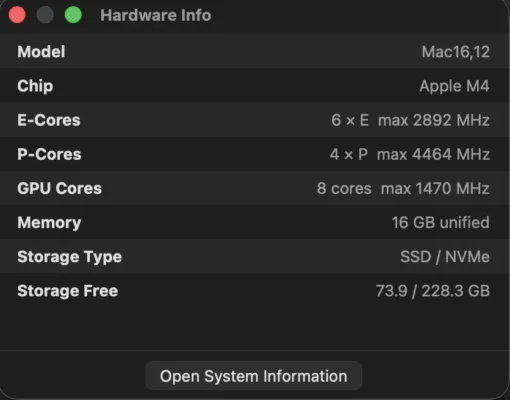The height and width of the screenshot is (400, 510).
Task: Select the P-Cores label
Action: [x=49, y=154]
